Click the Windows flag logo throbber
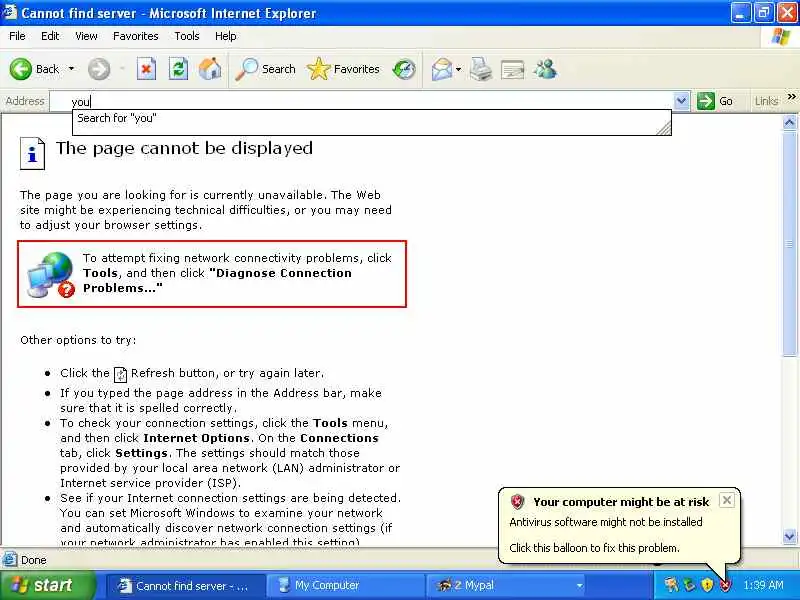The width and height of the screenshot is (800, 600). coord(780,37)
